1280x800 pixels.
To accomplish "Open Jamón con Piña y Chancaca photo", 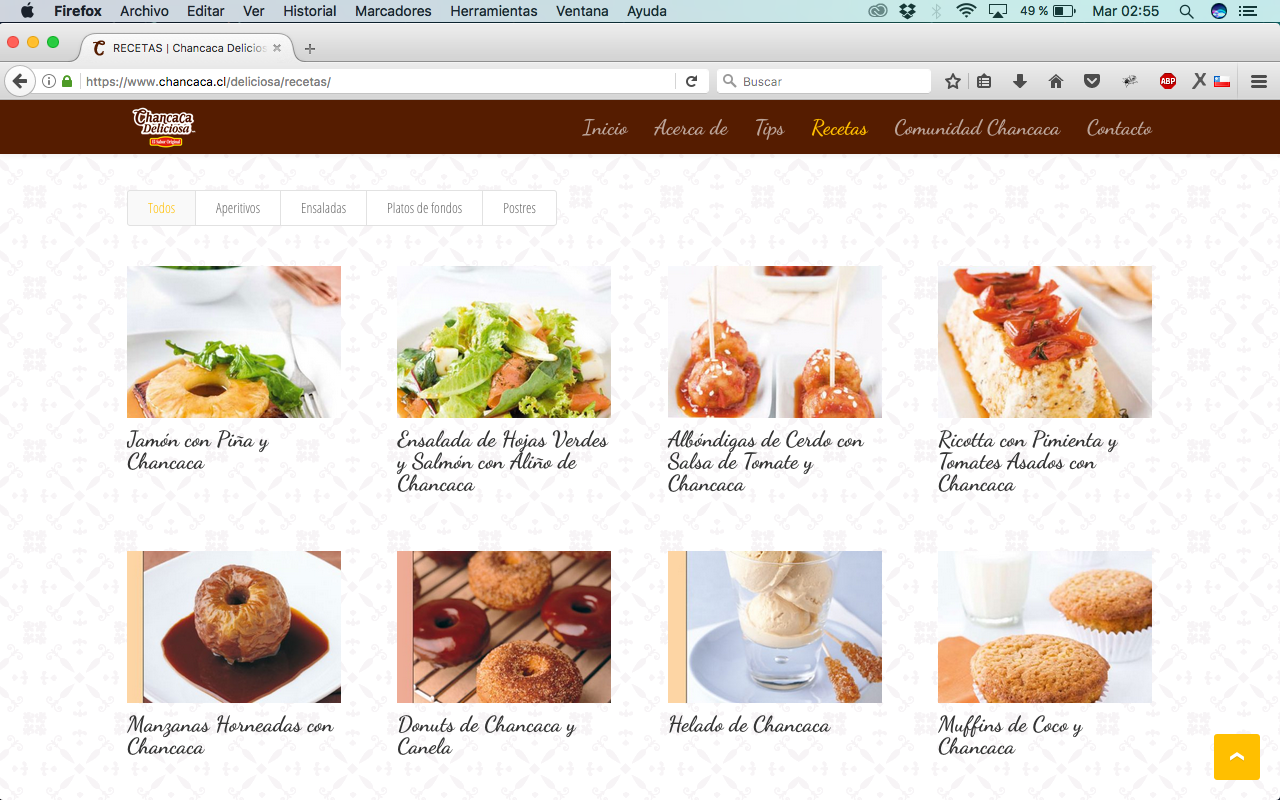I will (x=234, y=342).
